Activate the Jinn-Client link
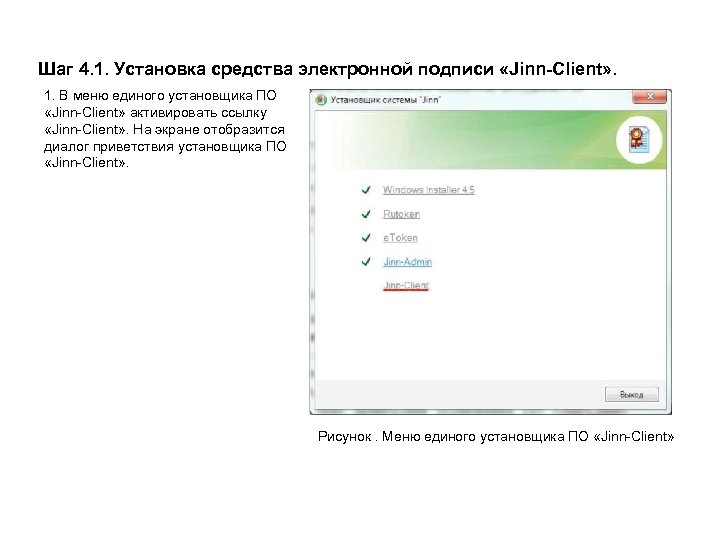Image resolution: width=720 pixels, height=540 pixels. pyautogui.click(x=406, y=285)
